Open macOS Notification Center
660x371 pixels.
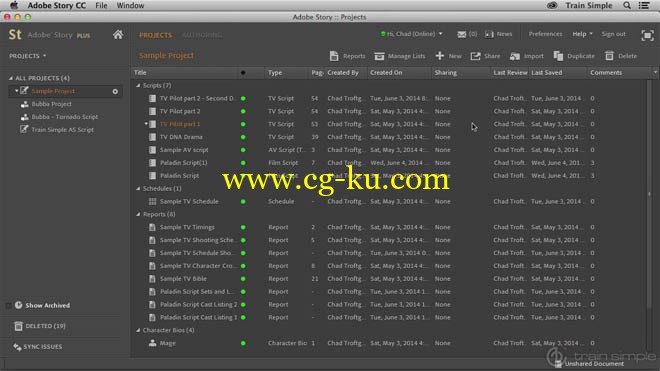point(644,5)
